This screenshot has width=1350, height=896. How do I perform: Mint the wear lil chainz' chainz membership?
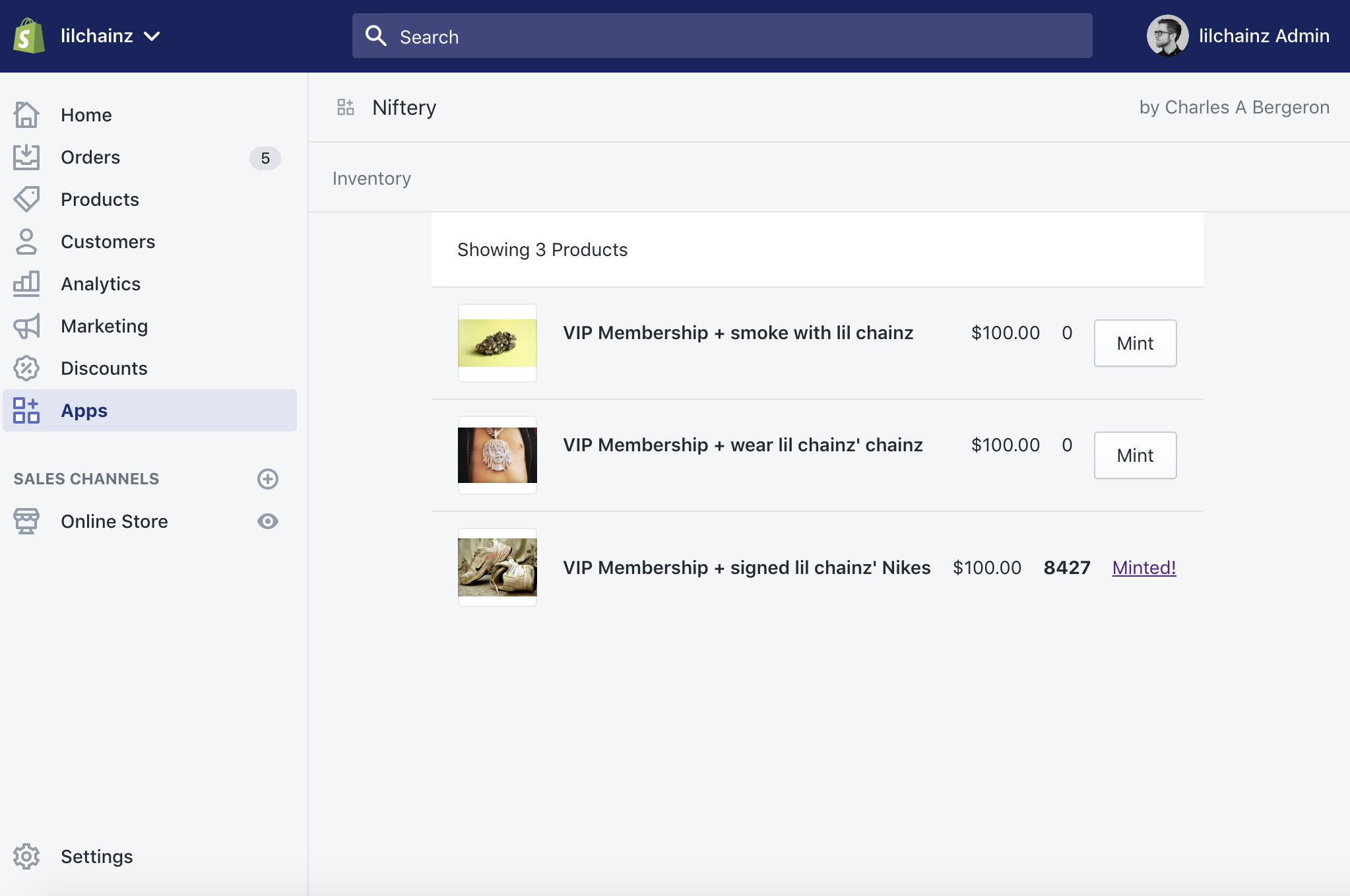1135,455
